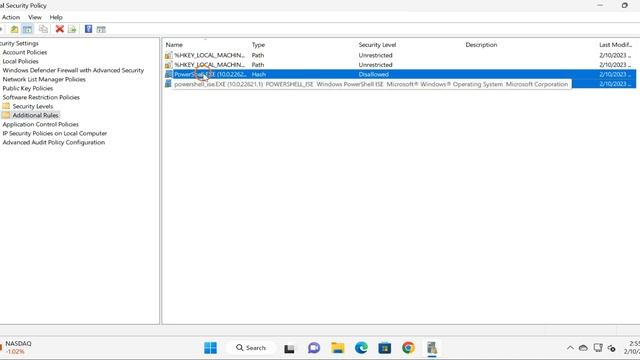This screenshot has height=360, width=640.
Task: Open Help via the blue question mark icon
Action: click(88, 29)
